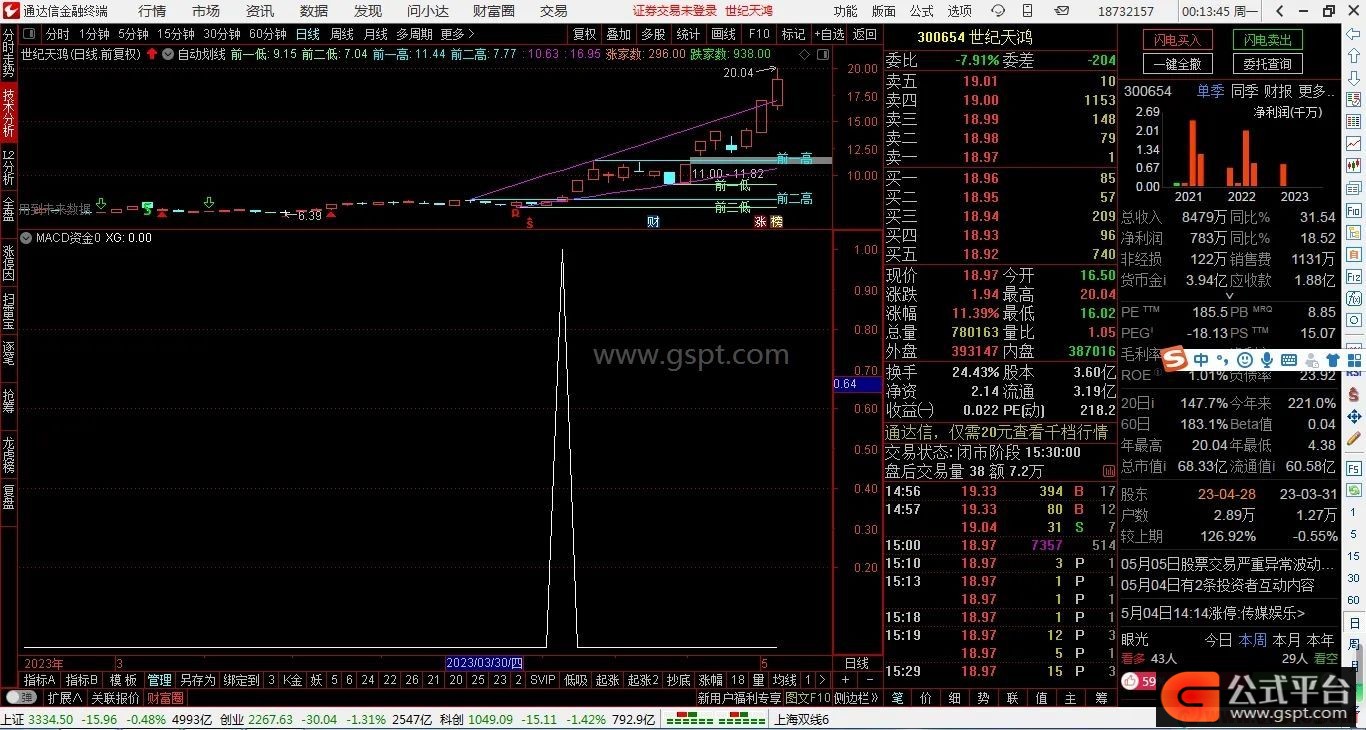Click the red up-arrow next to stock title
This screenshot has width=1366, height=730.
coord(152,54)
